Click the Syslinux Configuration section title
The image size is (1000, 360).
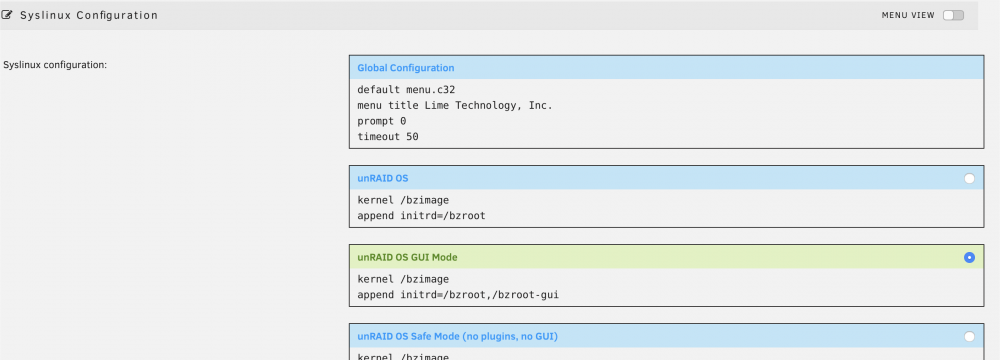pos(89,15)
